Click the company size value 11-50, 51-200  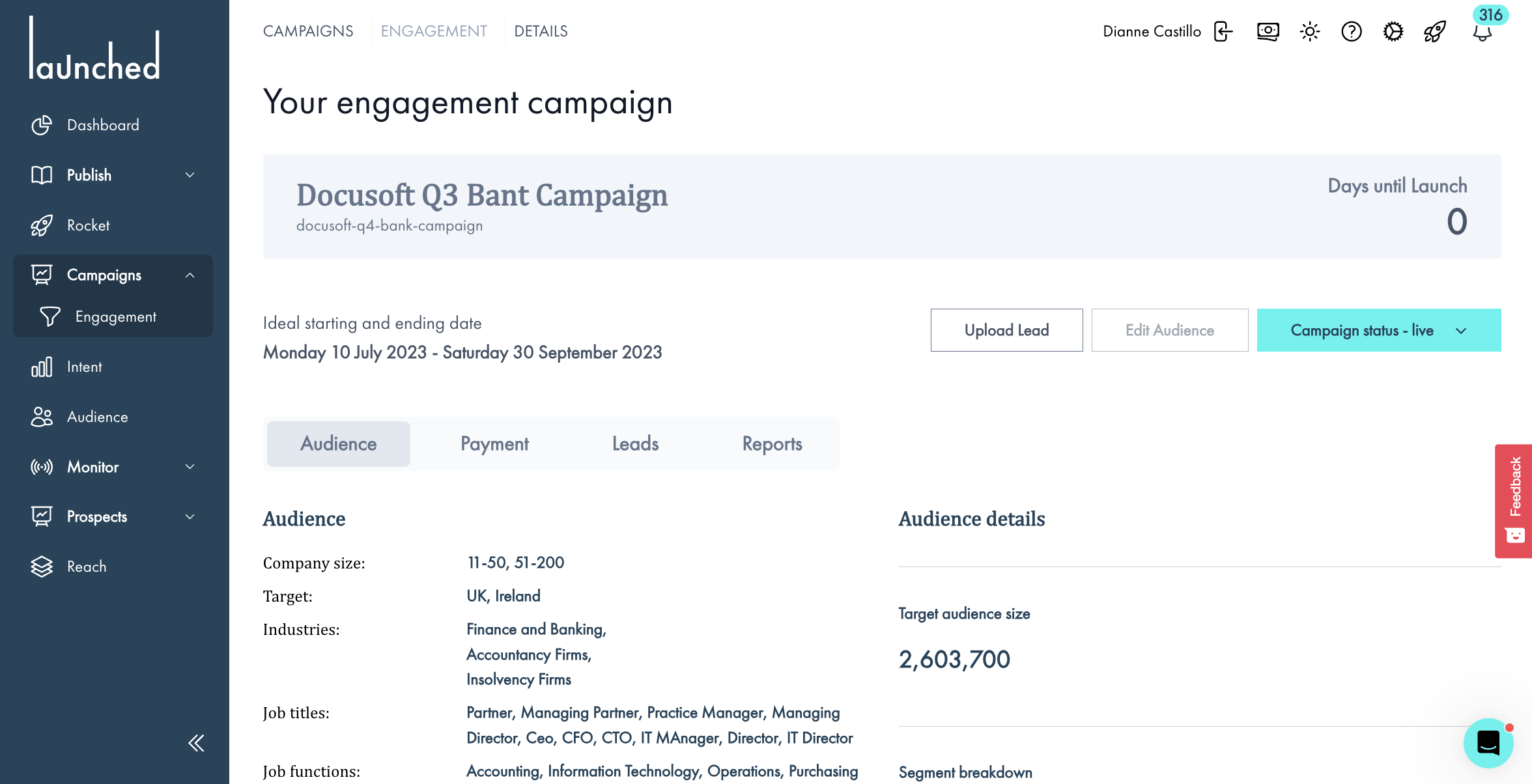(x=516, y=563)
